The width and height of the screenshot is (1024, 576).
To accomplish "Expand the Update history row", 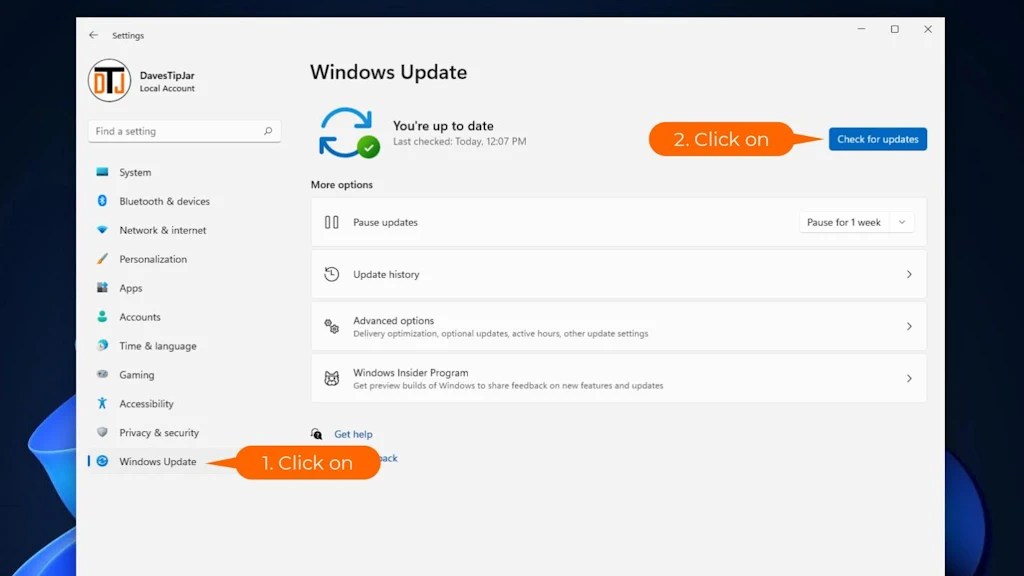I will pyautogui.click(x=618, y=274).
